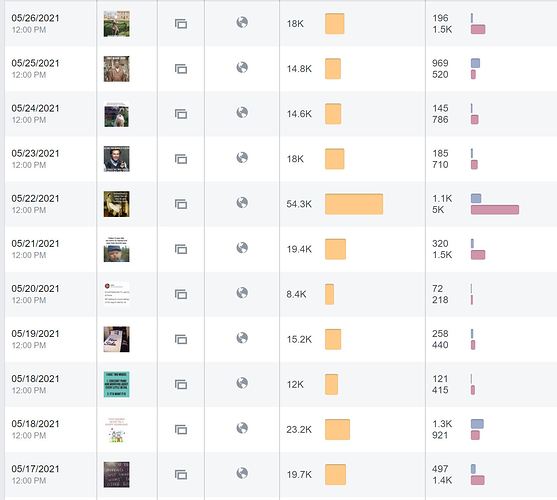
Task: Click the globe icon in the 05/19/2021 row
Action: pyautogui.click(x=242, y=338)
